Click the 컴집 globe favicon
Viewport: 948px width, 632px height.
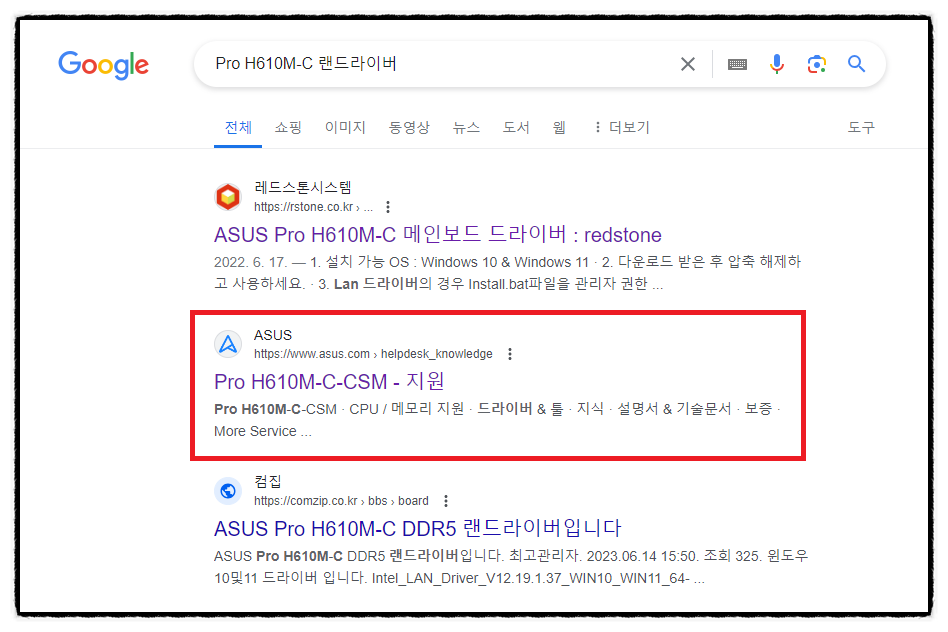(228, 490)
